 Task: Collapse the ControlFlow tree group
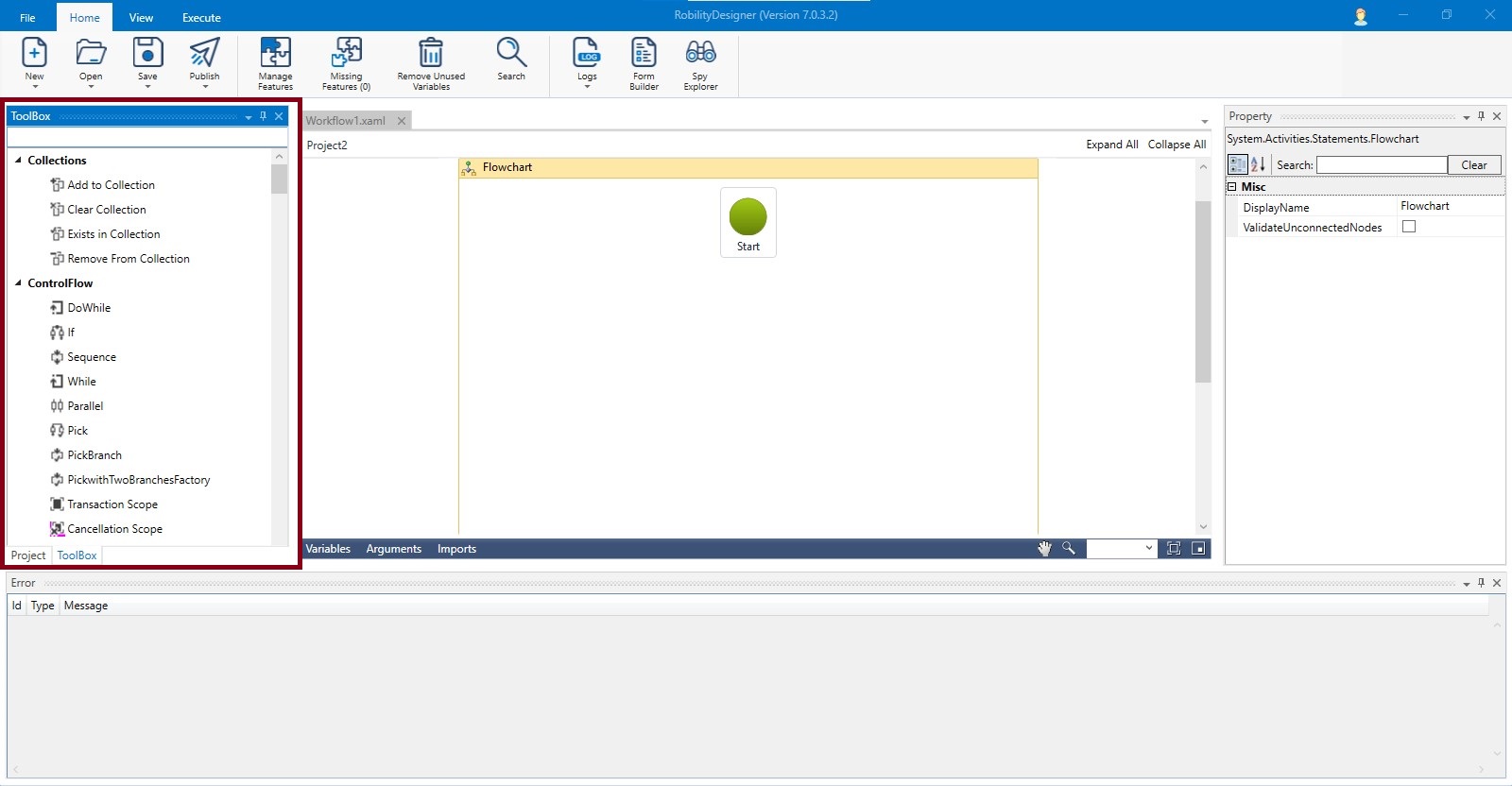click(18, 283)
